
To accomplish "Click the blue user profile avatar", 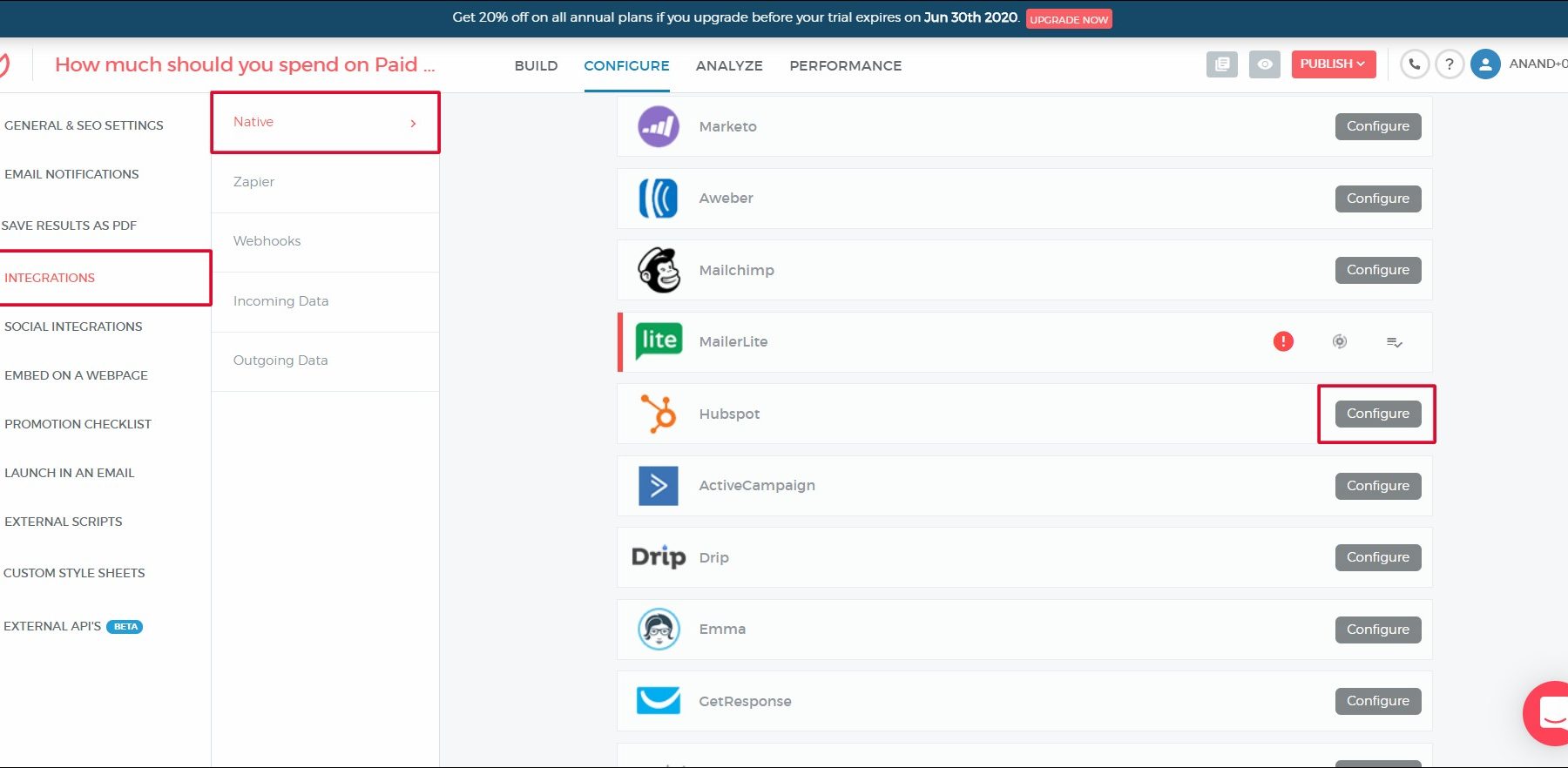I will click(x=1485, y=64).
